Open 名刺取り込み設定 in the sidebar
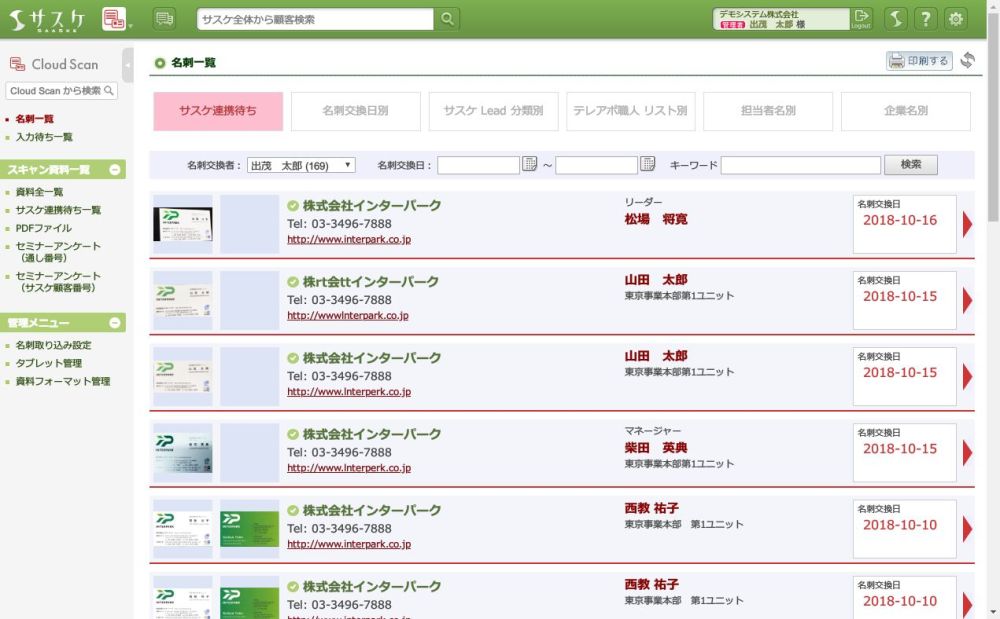The width and height of the screenshot is (1000, 619). pos(54,345)
